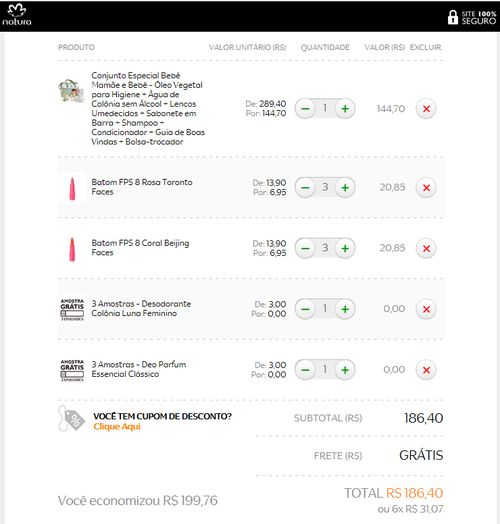Viewport: 500px width, 524px height.
Task: Click minus for Deo Parfum Essencial Clássico
Action: pos(305,370)
